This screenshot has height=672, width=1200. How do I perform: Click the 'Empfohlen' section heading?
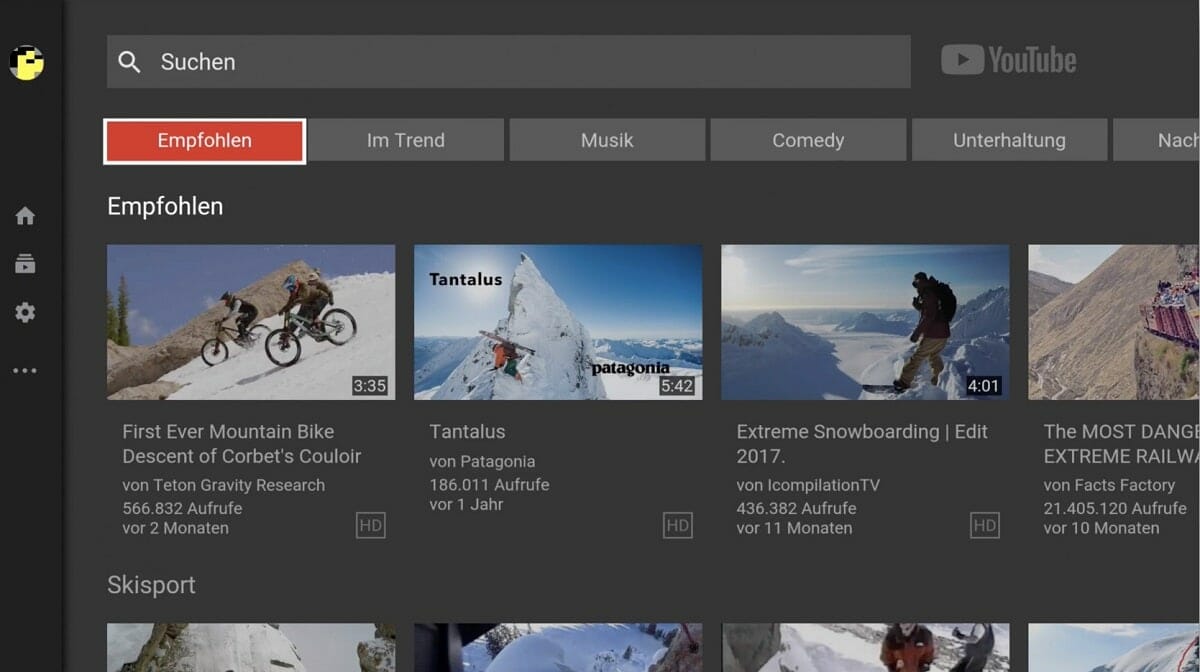tap(165, 207)
